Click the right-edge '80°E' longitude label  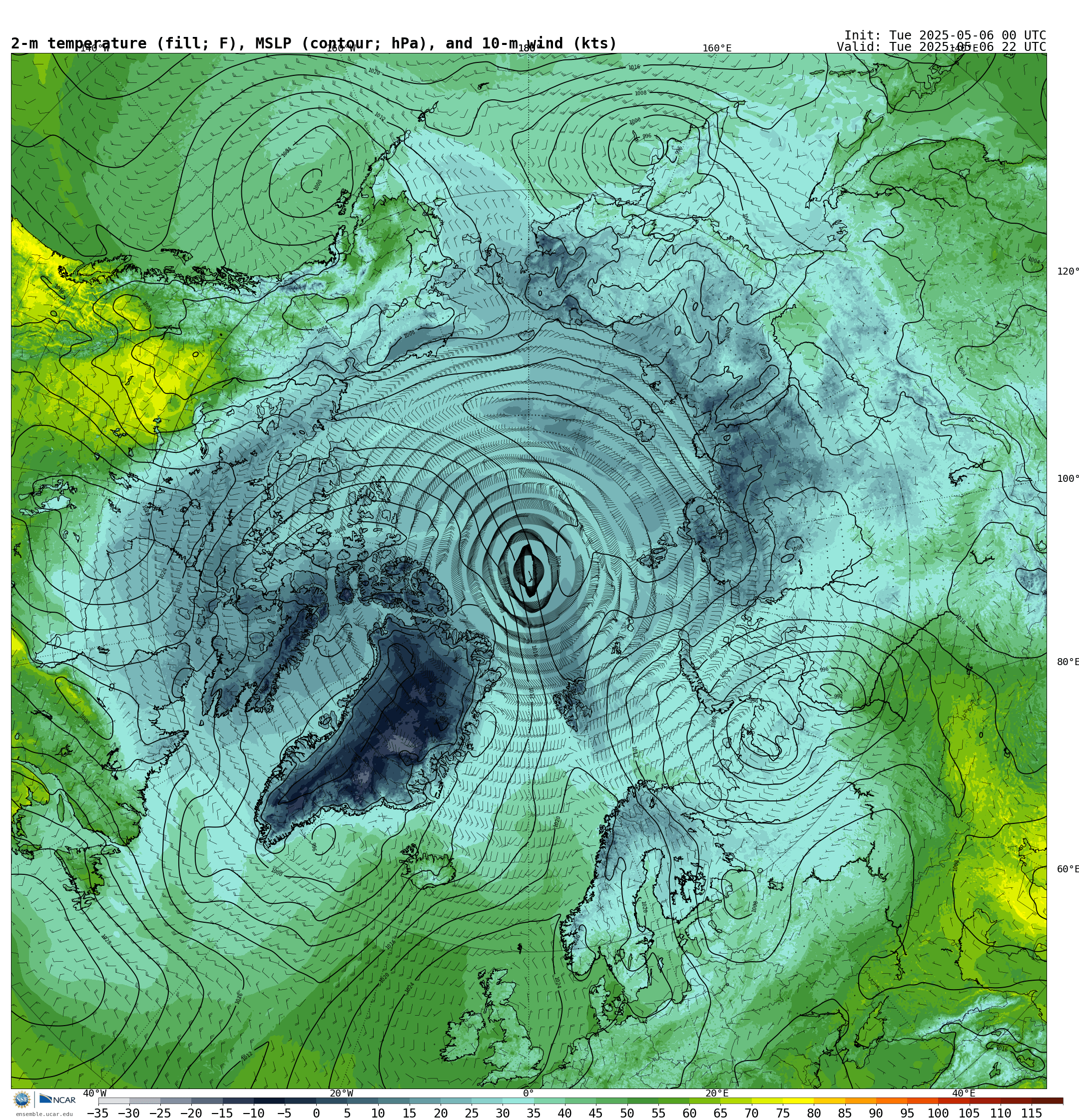pos(1068,662)
